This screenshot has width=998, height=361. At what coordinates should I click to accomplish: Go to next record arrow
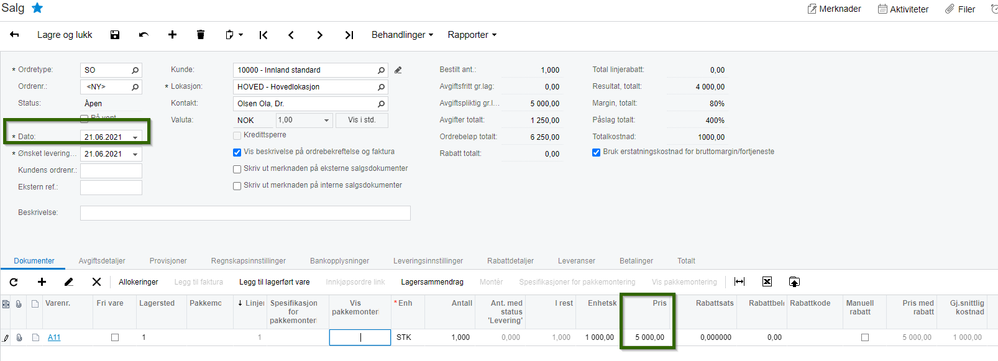320,35
